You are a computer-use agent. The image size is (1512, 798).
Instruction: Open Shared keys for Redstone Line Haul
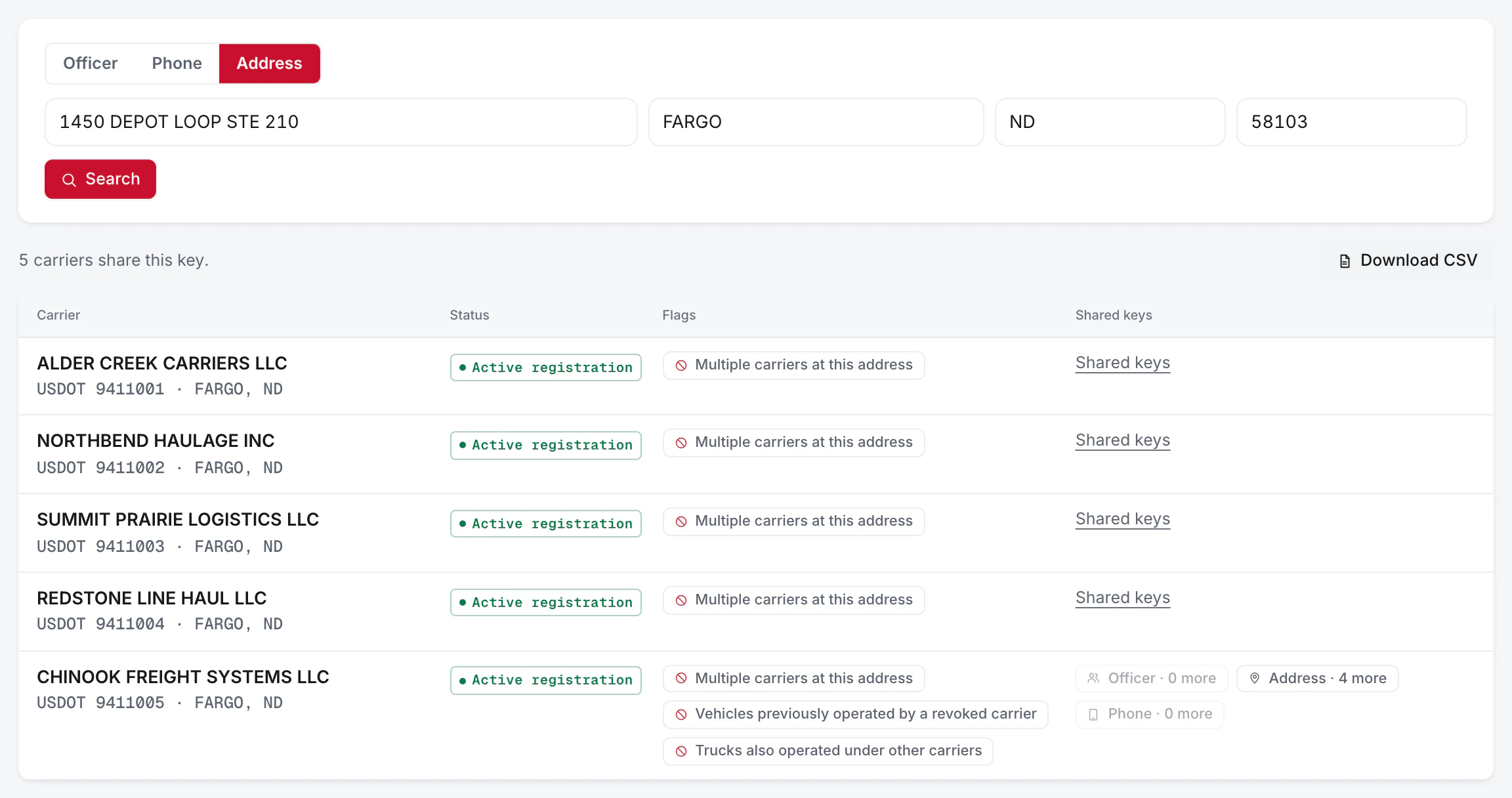(1122, 598)
